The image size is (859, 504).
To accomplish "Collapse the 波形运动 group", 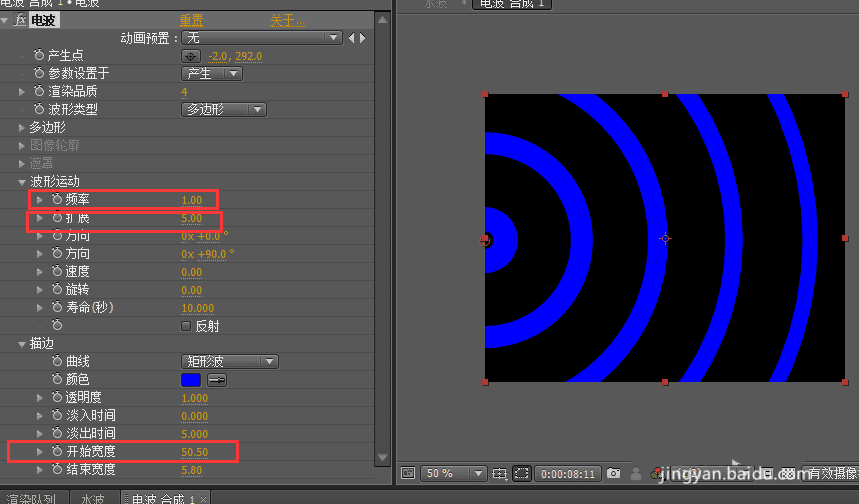I will pyautogui.click(x=21, y=182).
